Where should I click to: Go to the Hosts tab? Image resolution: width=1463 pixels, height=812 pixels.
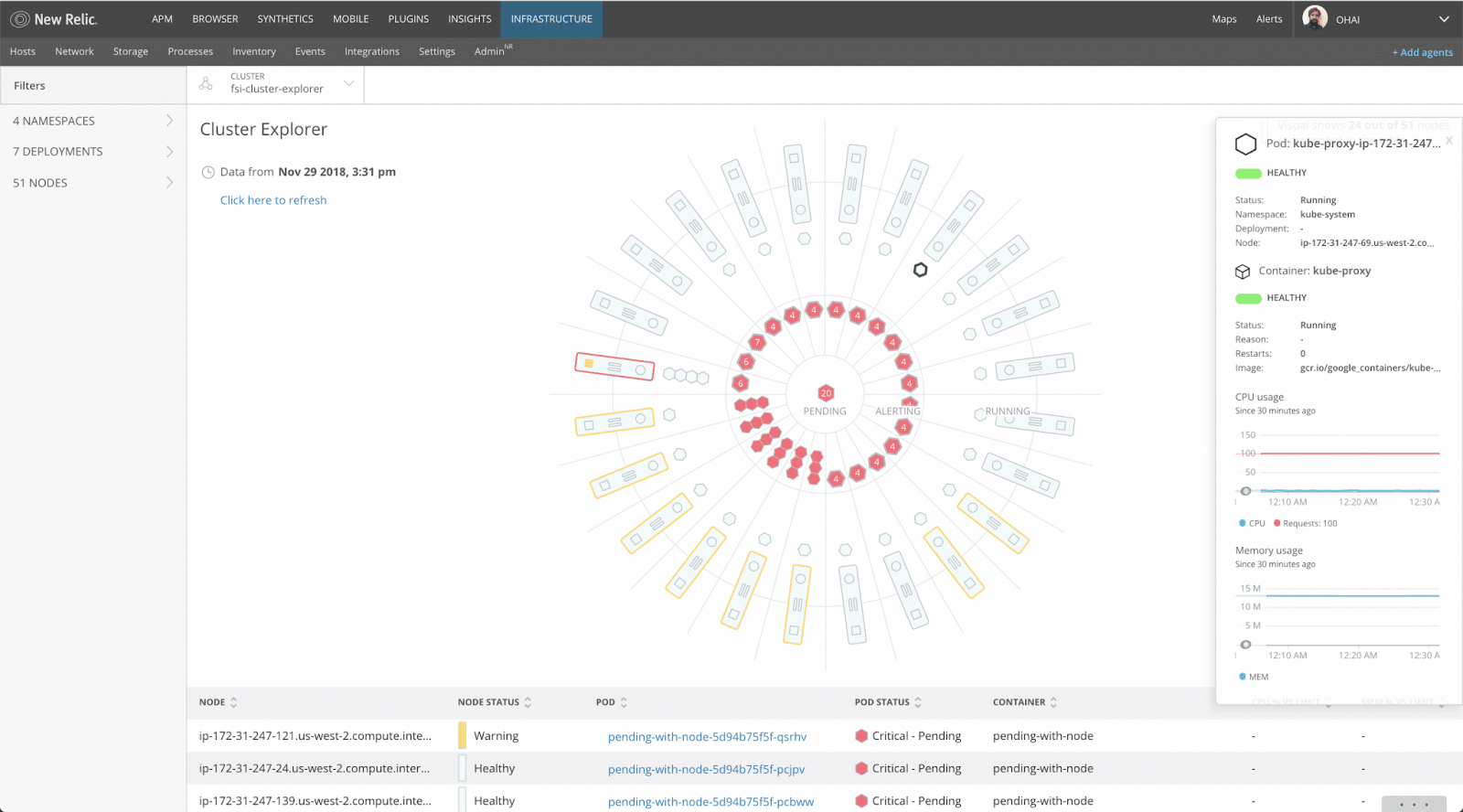pyautogui.click(x=23, y=51)
